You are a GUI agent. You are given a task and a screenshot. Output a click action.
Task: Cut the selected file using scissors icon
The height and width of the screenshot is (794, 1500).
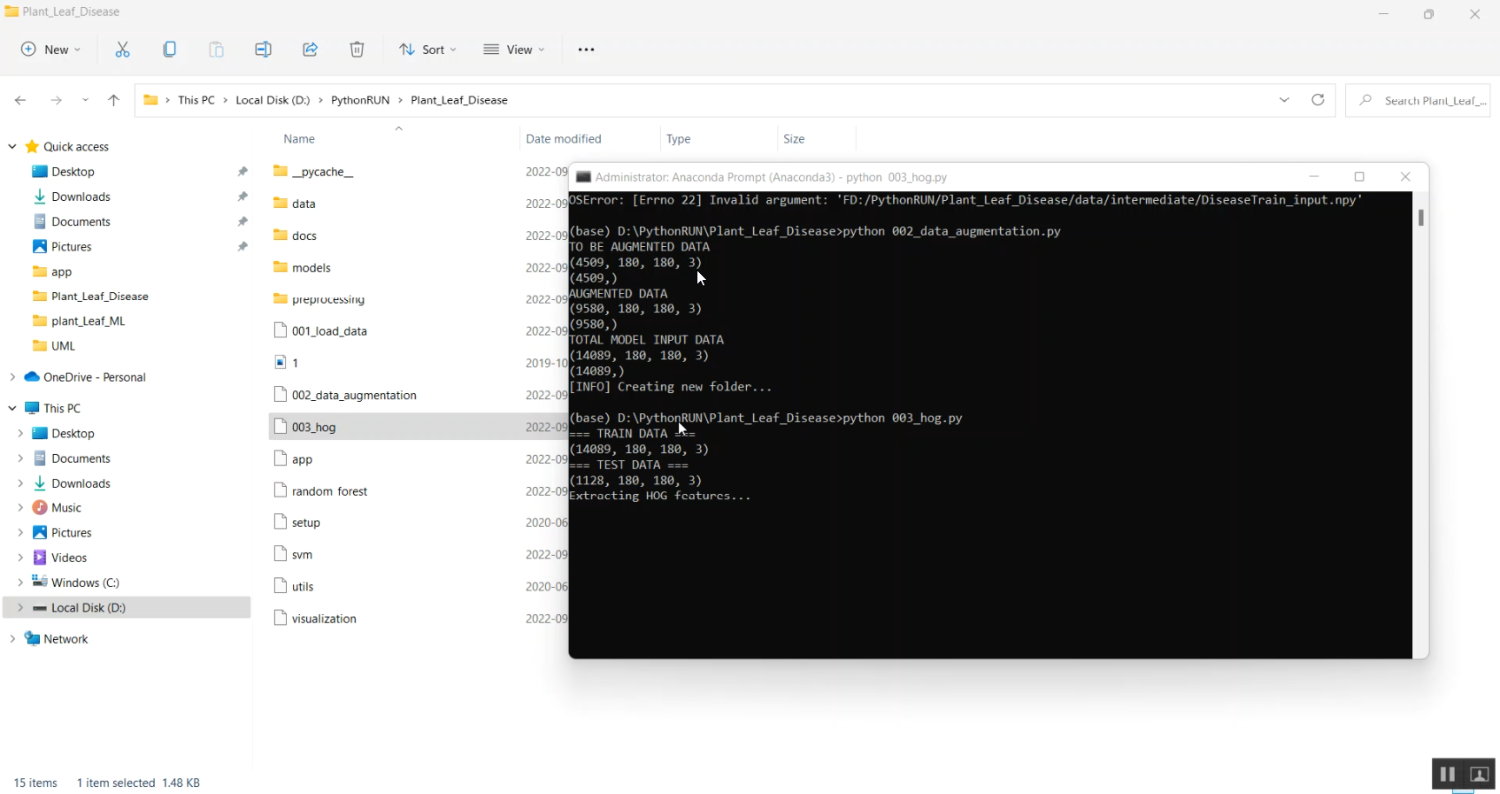(x=122, y=49)
